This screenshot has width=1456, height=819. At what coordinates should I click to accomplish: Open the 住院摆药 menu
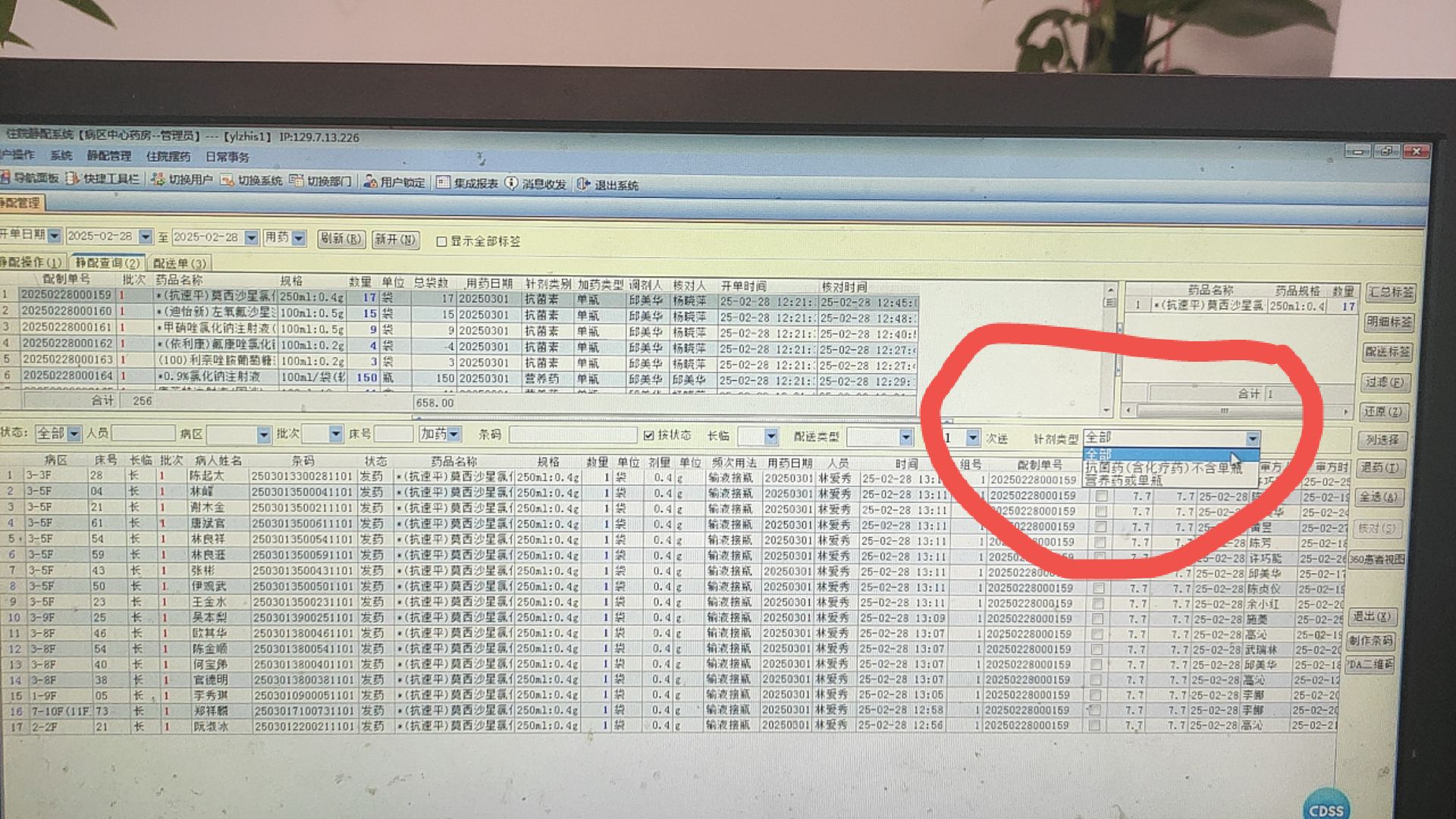(x=168, y=156)
